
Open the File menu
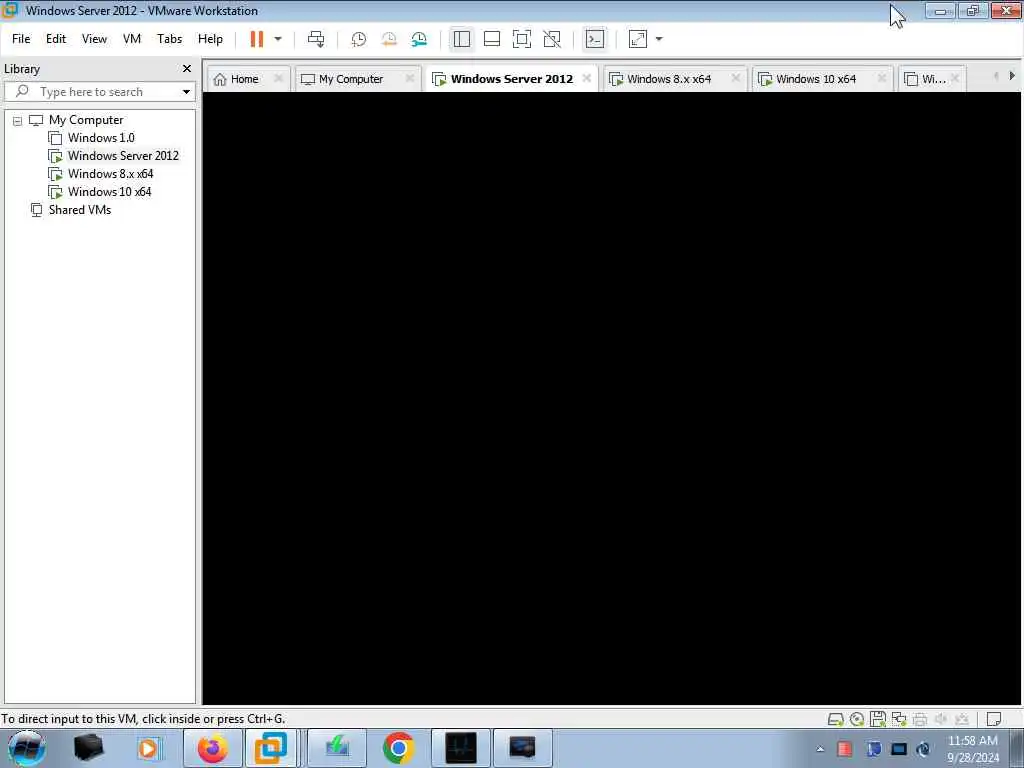tap(21, 39)
